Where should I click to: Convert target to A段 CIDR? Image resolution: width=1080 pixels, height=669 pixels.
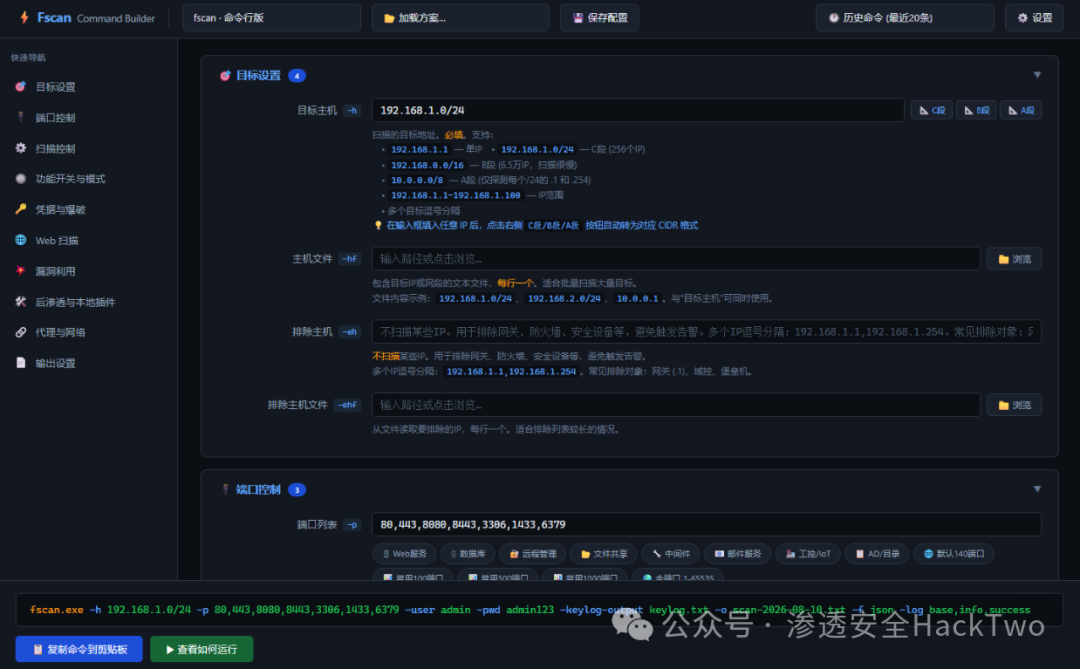click(x=1021, y=110)
